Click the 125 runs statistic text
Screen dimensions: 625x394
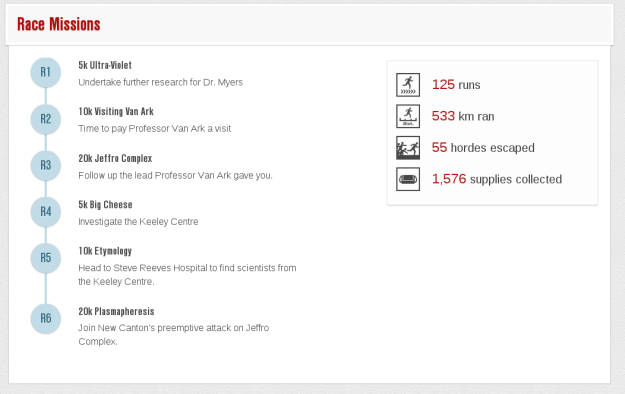[x=456, y=85]
